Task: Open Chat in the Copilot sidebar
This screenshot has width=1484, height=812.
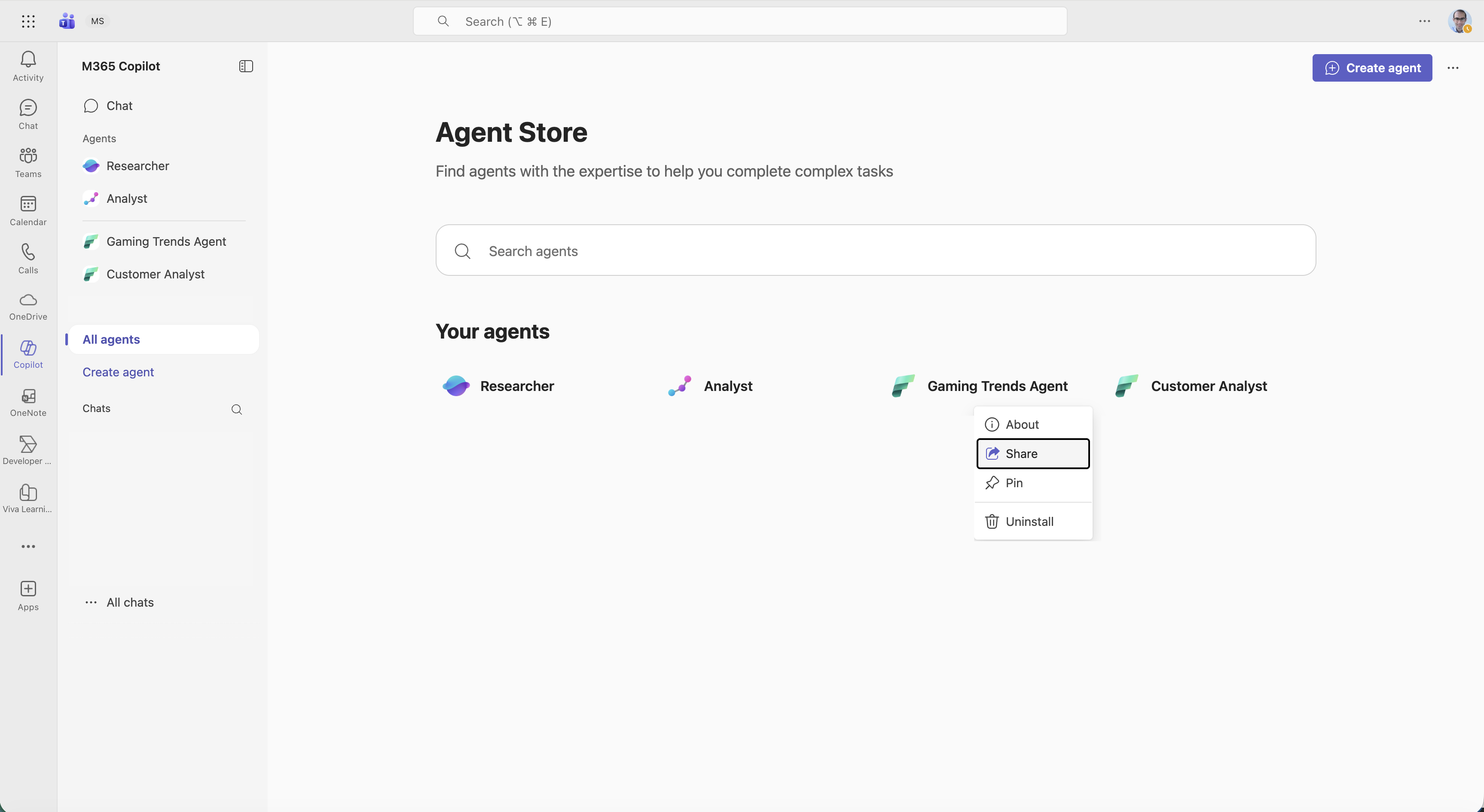Action: (x=164, y=106)
